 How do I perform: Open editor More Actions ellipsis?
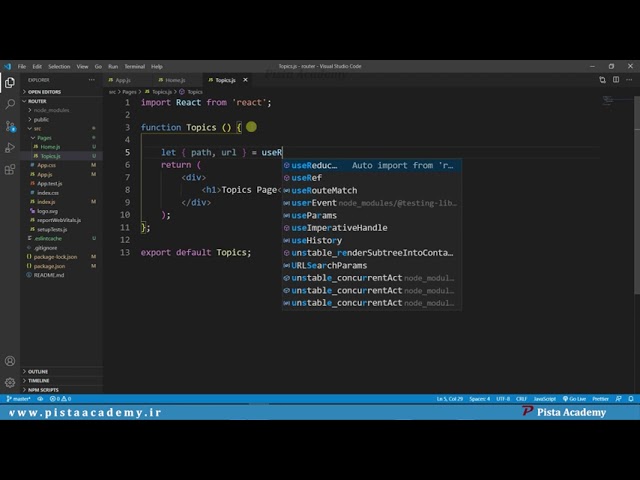tap(629, 80)
